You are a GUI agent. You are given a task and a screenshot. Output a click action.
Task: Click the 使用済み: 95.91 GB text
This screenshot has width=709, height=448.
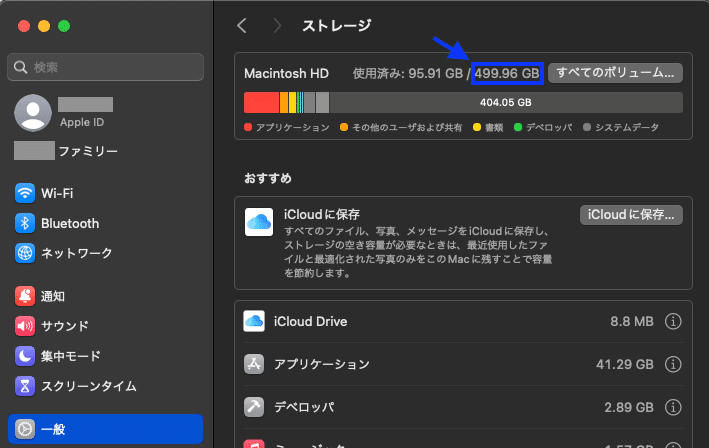408,73
